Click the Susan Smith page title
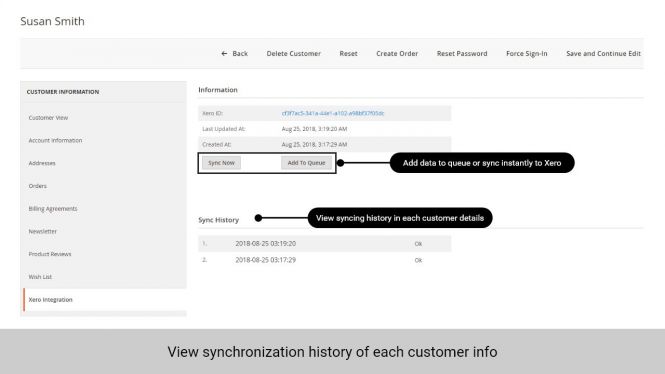This screenshot has width=665, height=374. 53,21
